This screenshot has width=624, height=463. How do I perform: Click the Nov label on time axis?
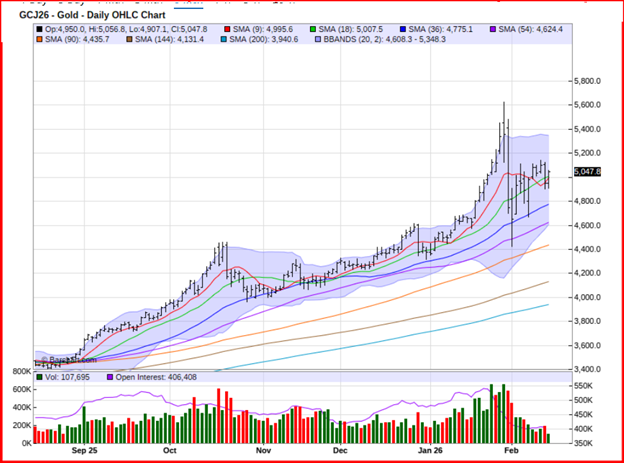click(x=262, y=451)
